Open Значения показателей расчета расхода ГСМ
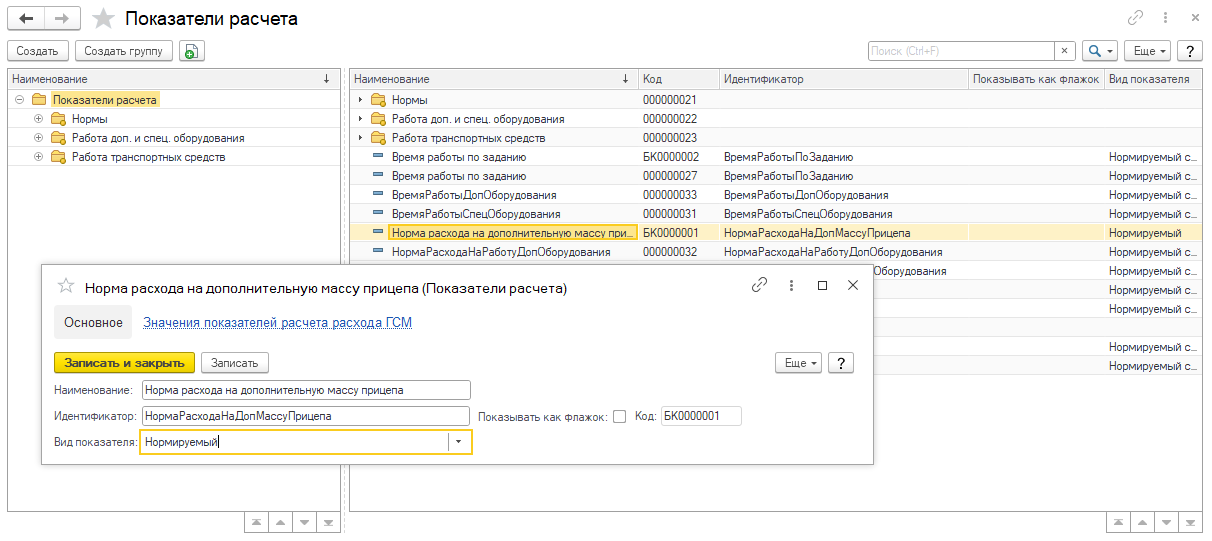The width and height of the screenshot is (1212, 541). pos(277,323)
